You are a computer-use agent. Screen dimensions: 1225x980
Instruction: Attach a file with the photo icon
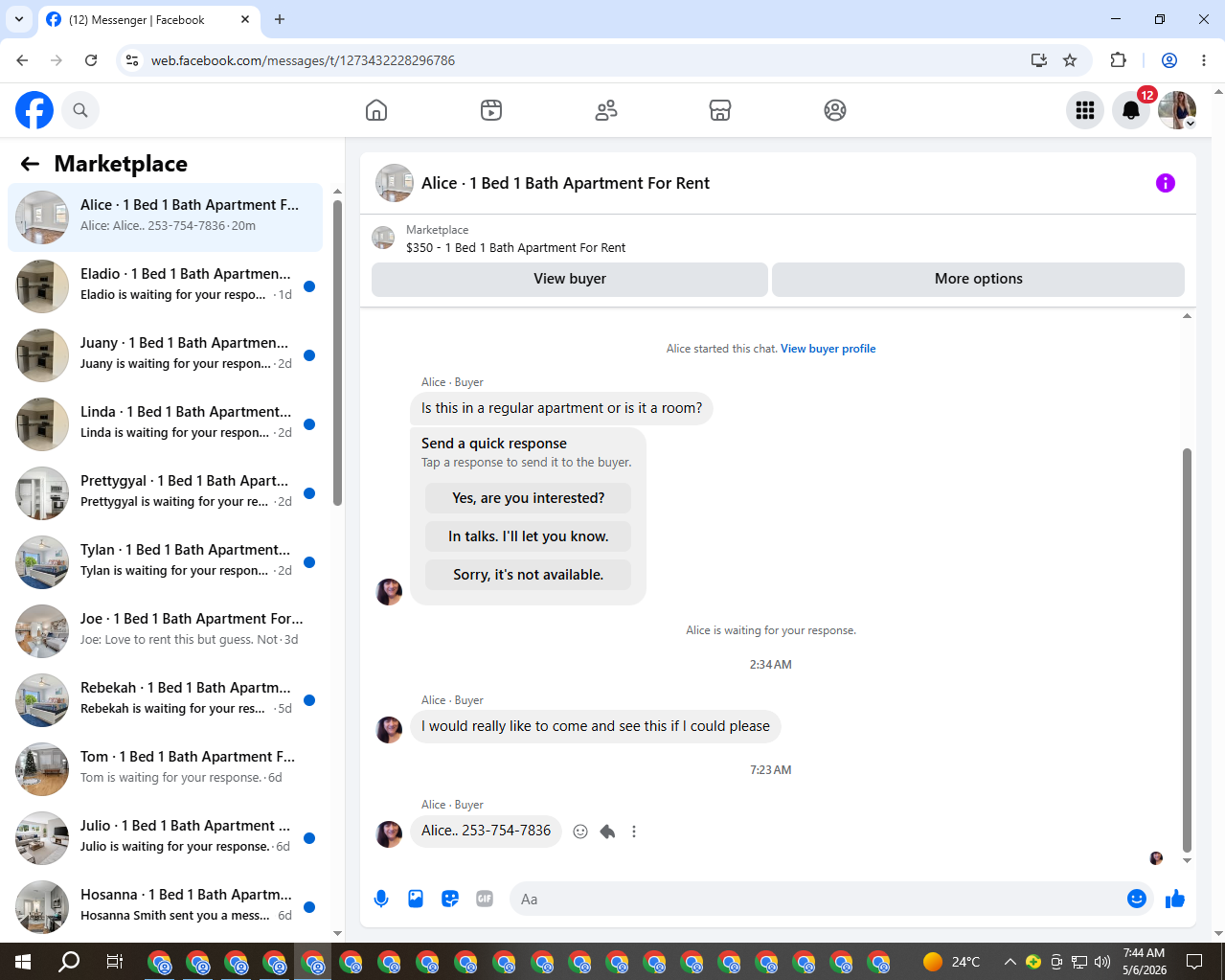click(x=416, y=899)
